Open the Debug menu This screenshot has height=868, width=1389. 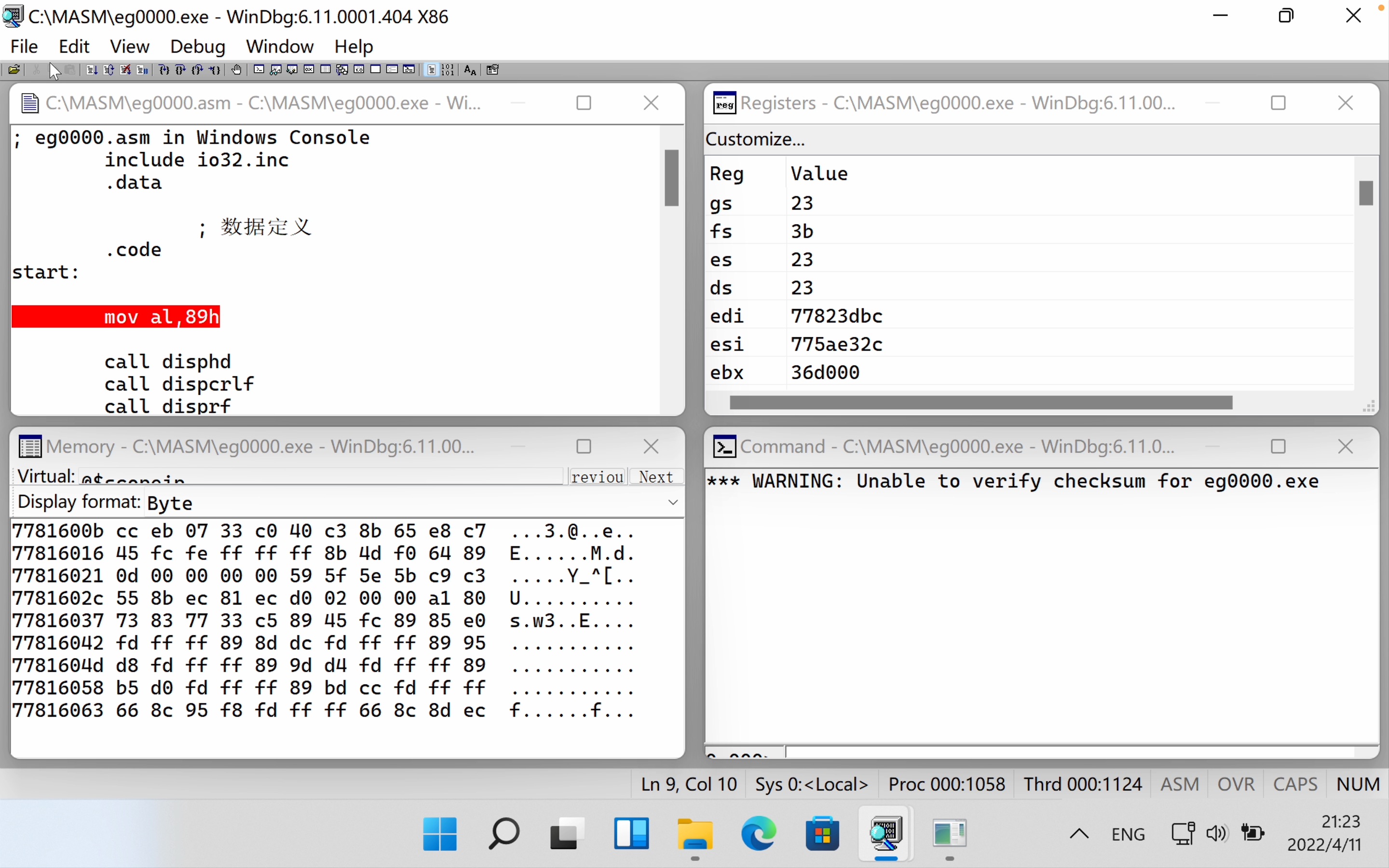coord(197,46)
